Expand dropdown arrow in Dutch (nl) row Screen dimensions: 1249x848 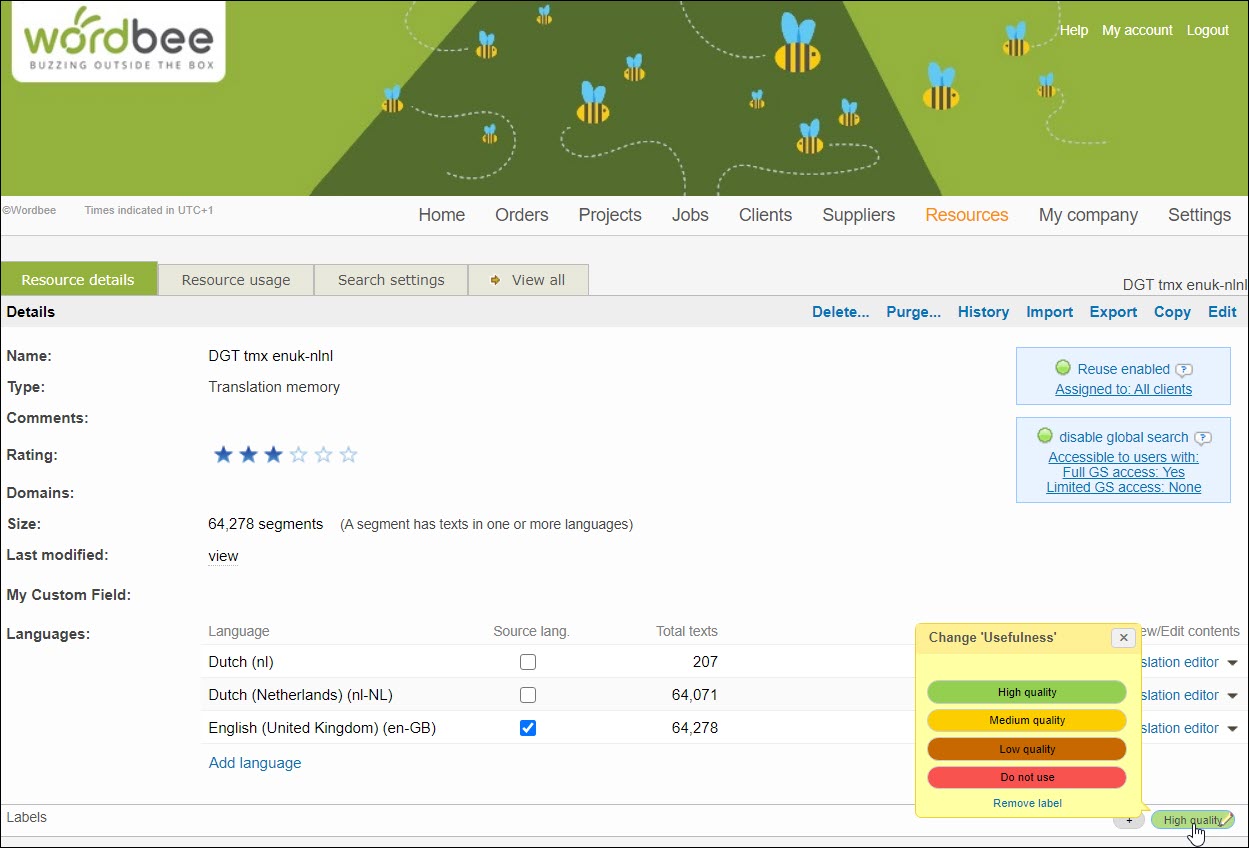pyautogui.click(x=1232, y=663)
